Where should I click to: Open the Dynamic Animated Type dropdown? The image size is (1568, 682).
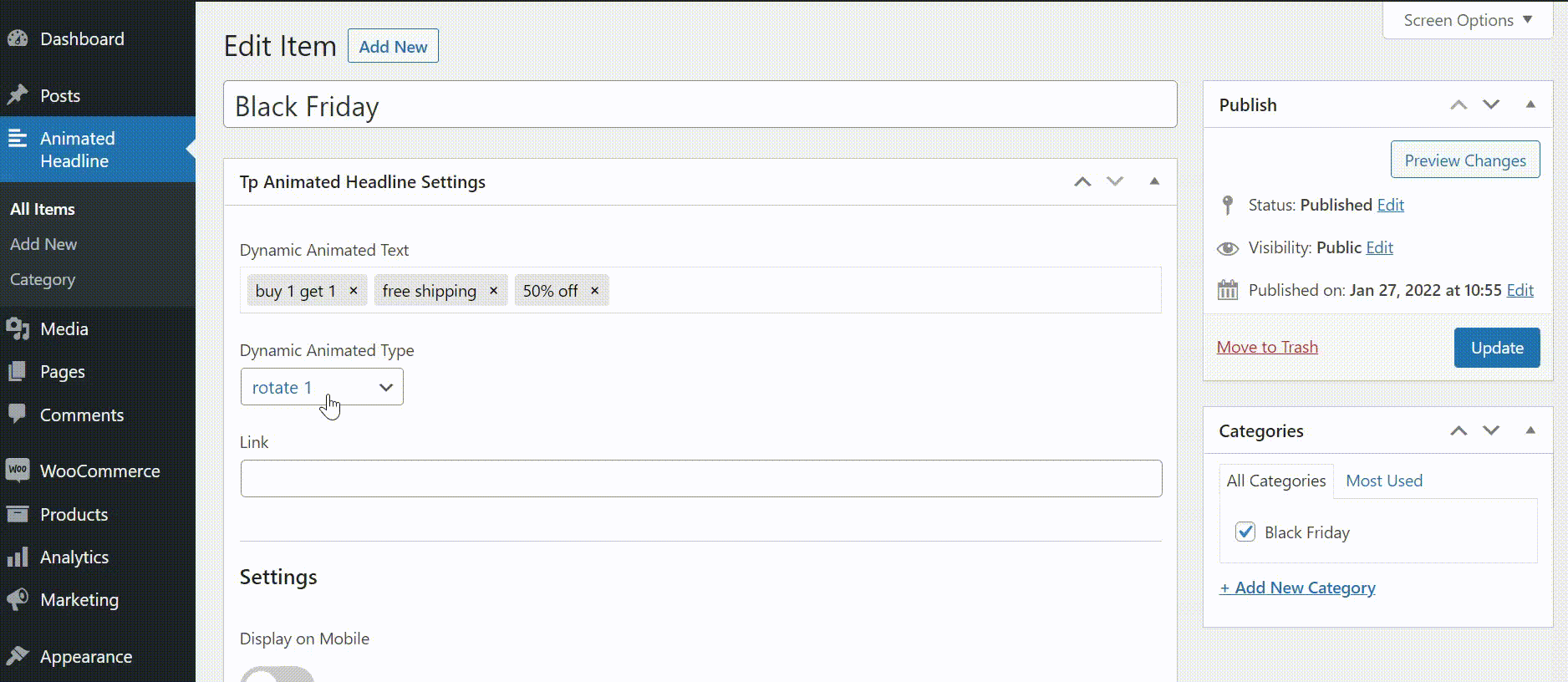point(322,387)
